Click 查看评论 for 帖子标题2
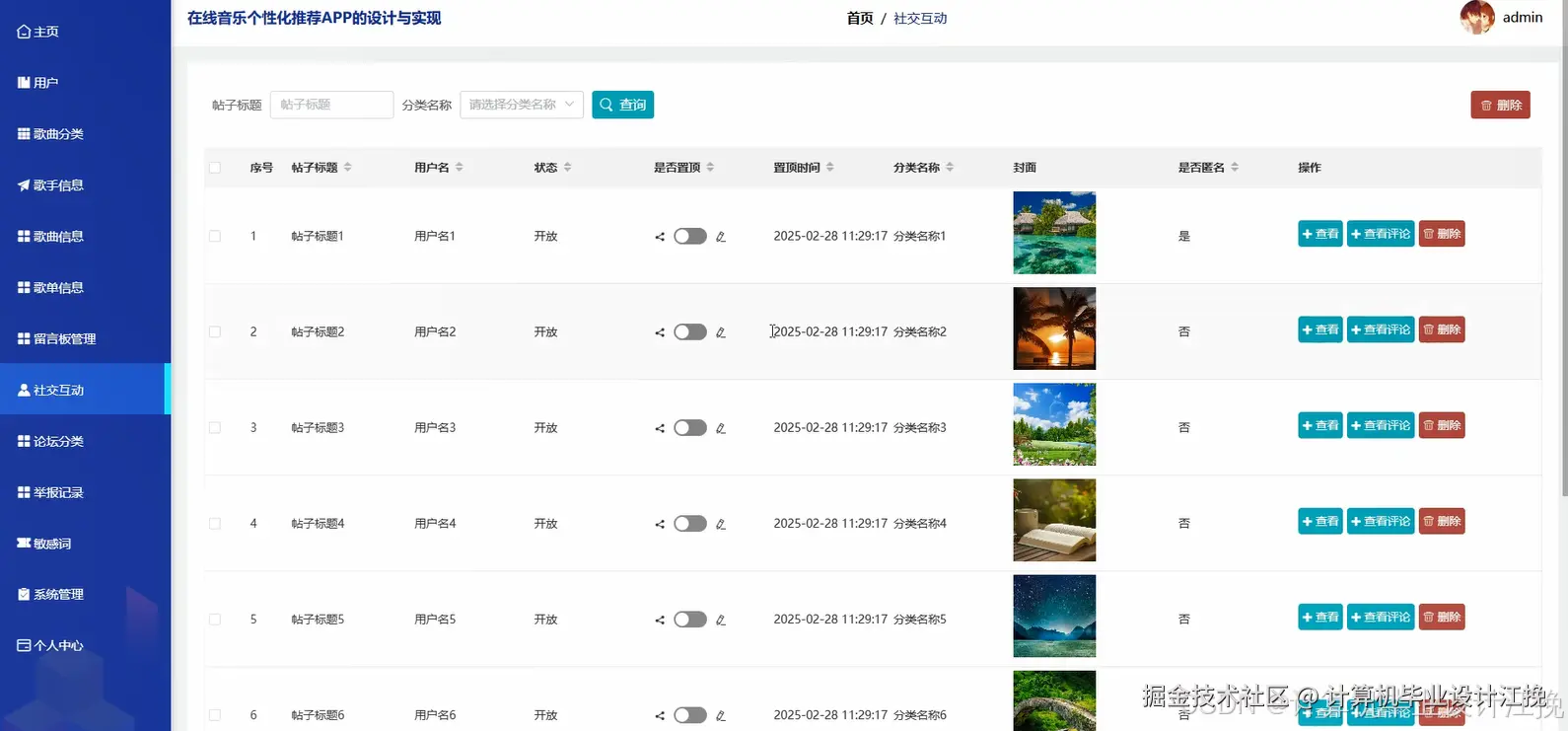Viewport: 1568px width, 731px height. coord(1381,329)
